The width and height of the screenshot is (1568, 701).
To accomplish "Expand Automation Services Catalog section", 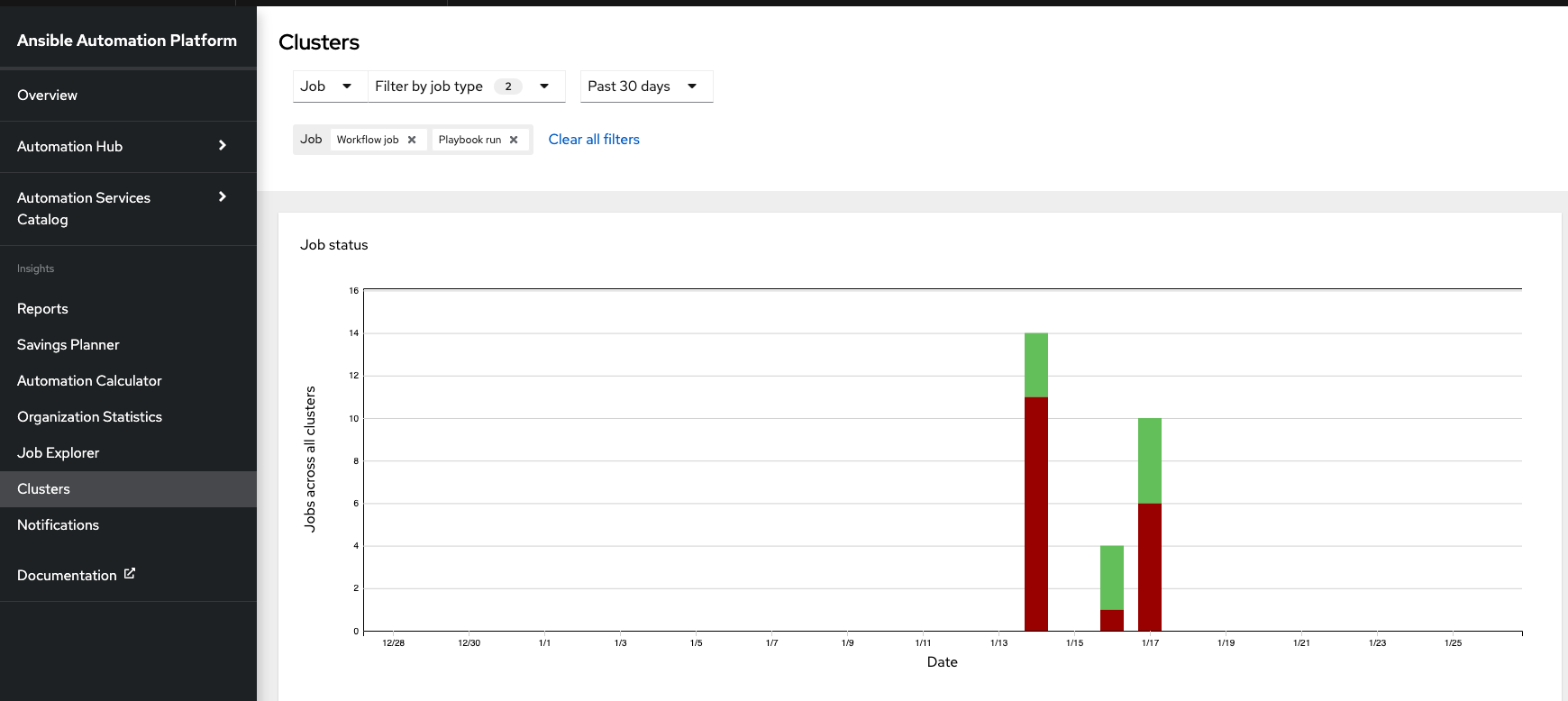I will [x=223, y=197].
